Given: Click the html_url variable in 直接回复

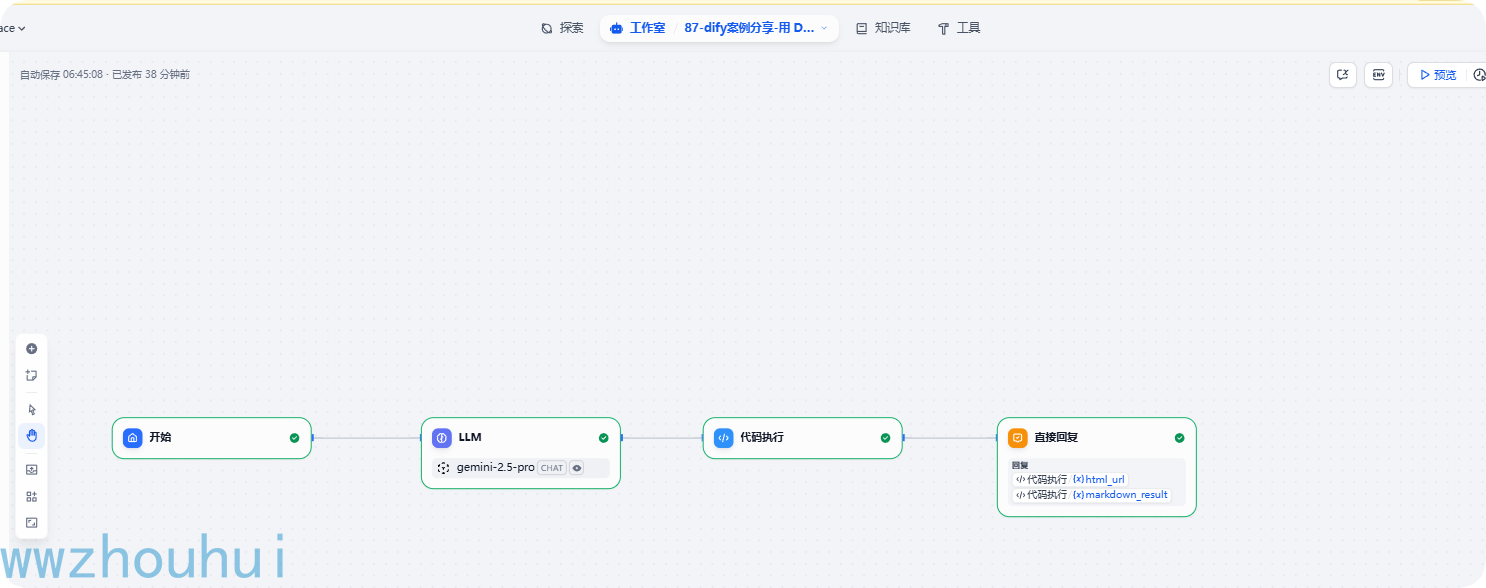Looking at the screenshot, I should click(1099, 480).
